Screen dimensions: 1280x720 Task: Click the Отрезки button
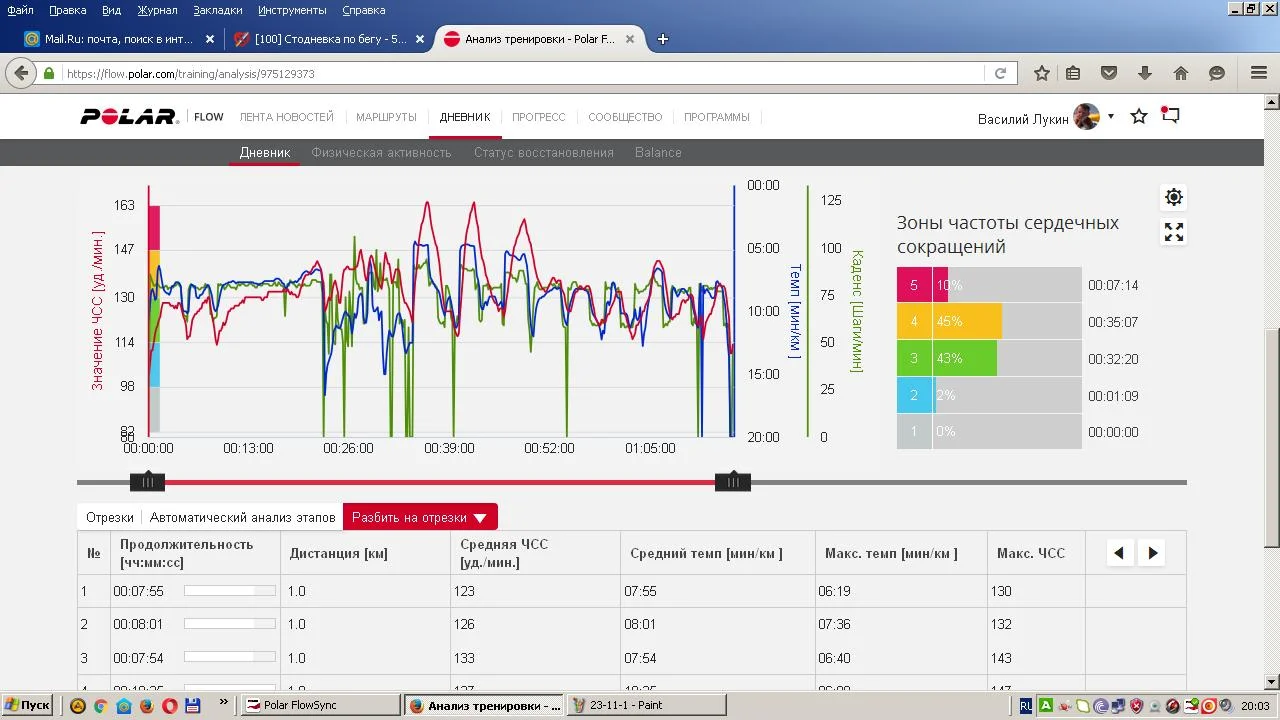coord(110,517)
